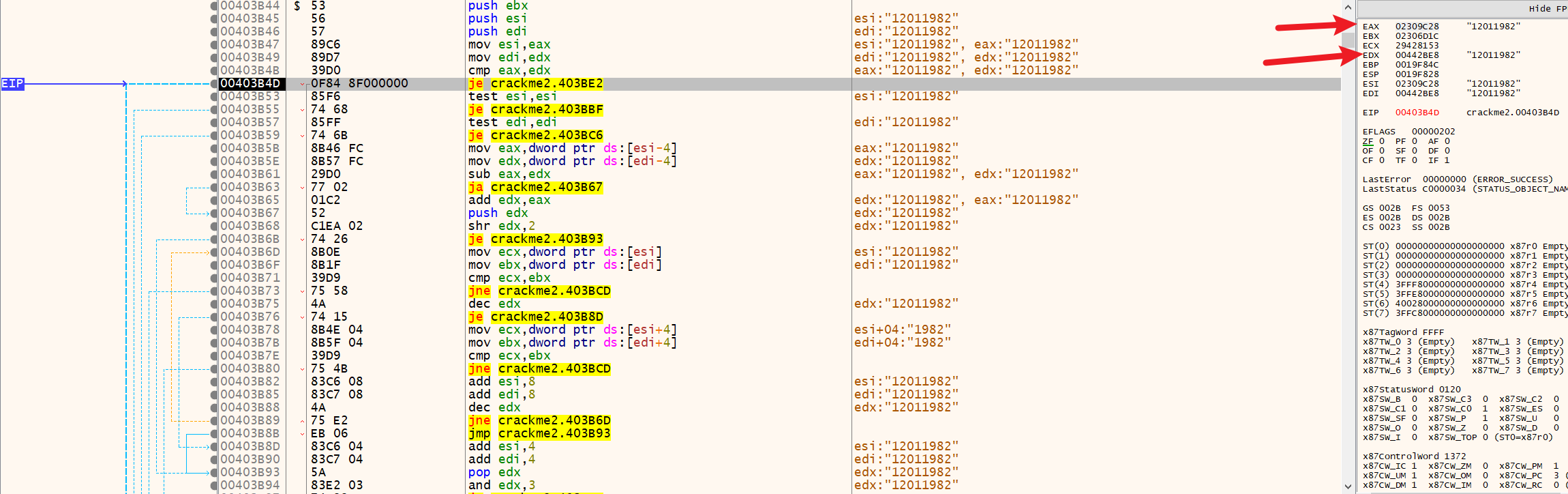Screen dimensions: 1568x494
Task: Select the ZF flag in registers
Action: 1373,141
